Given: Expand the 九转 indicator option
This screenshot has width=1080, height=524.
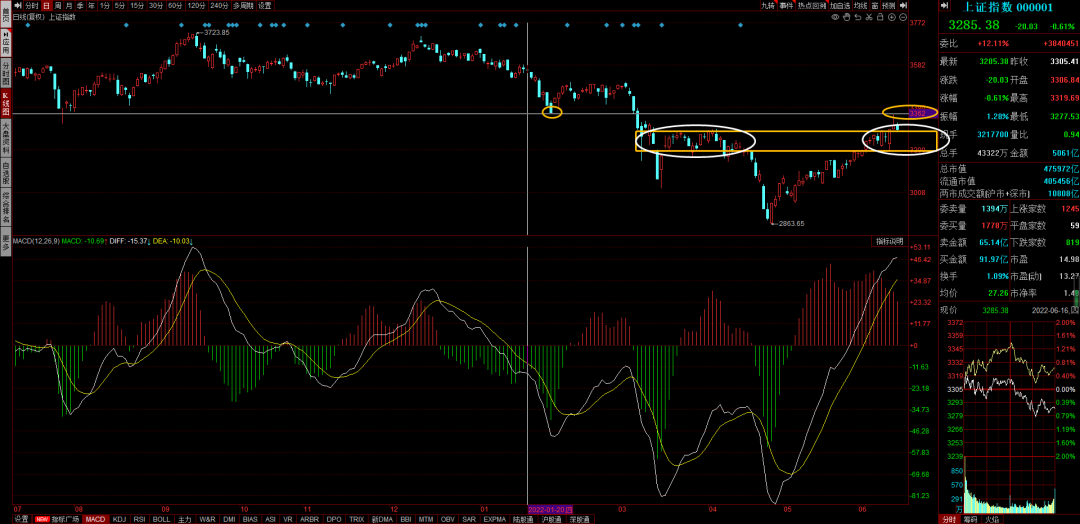Looking at the screenshot, I should tap(767, 5).
